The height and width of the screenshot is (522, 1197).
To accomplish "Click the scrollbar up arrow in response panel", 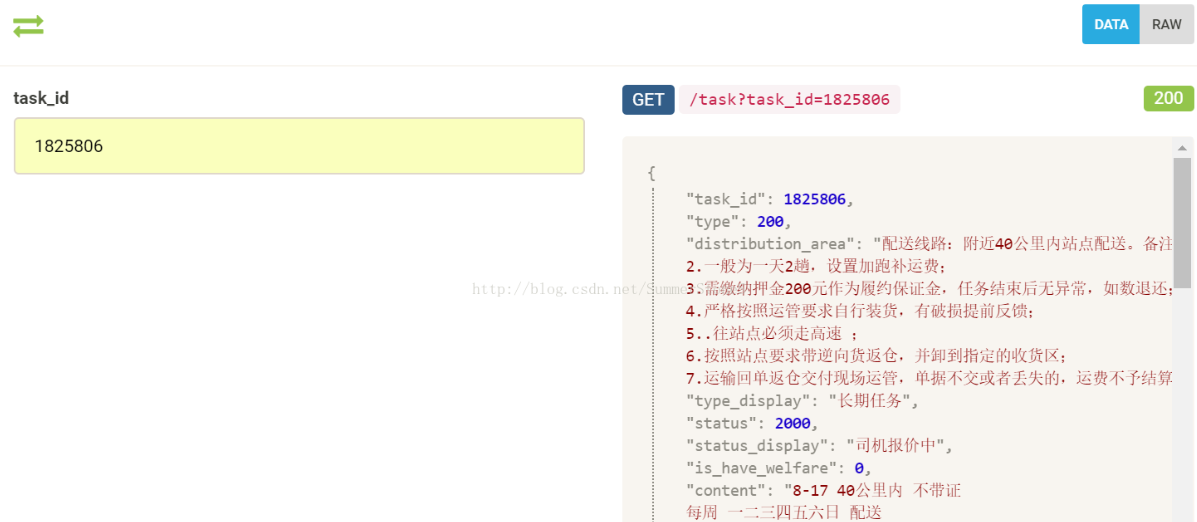I will [x=1182, y=147].
